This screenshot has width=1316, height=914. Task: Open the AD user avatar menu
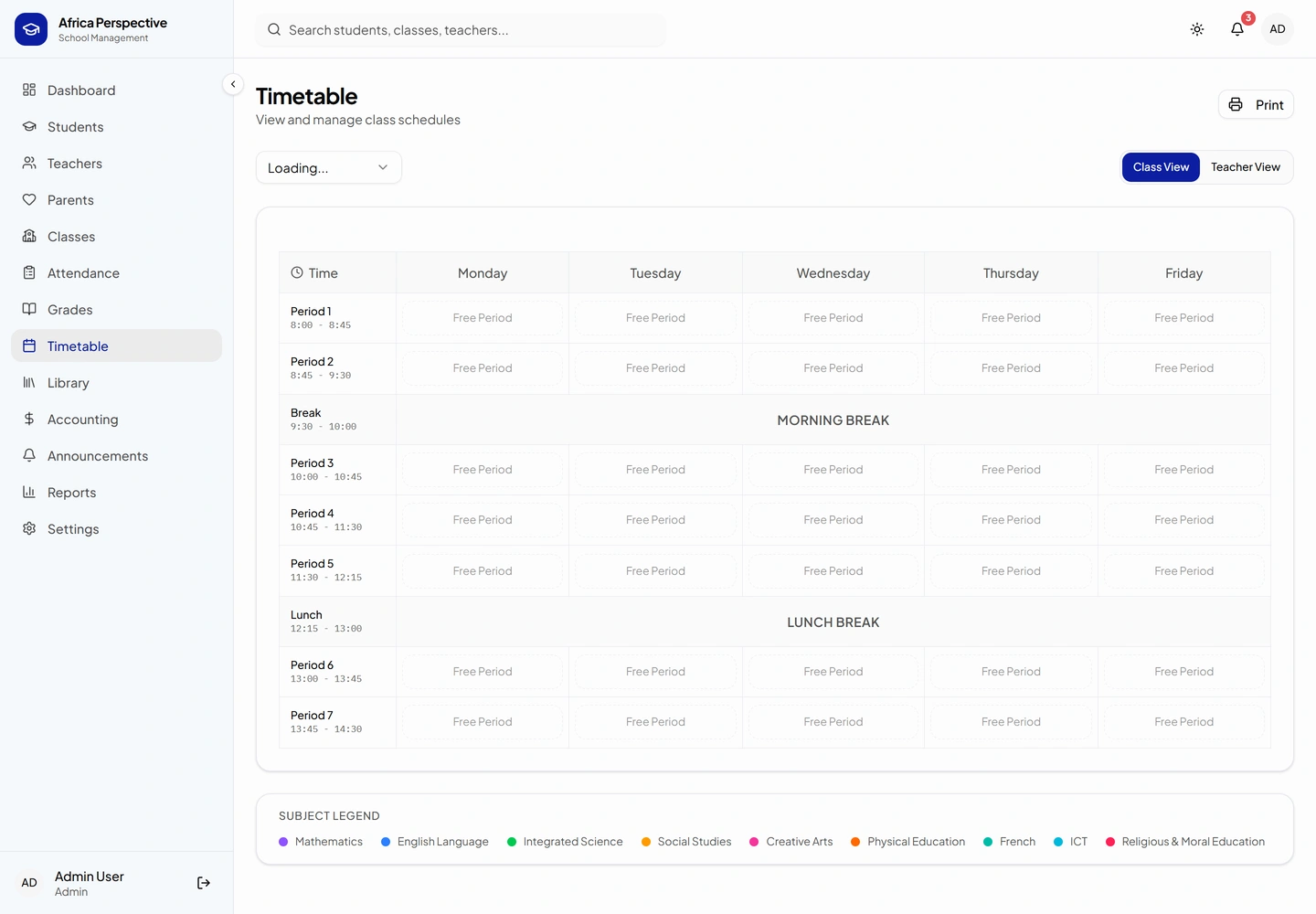(x=1278, y=29)
